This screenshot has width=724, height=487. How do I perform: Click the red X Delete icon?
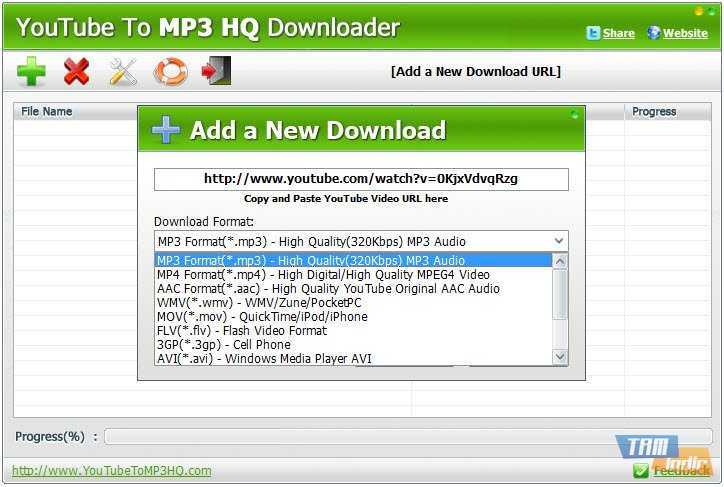point(77,71)
